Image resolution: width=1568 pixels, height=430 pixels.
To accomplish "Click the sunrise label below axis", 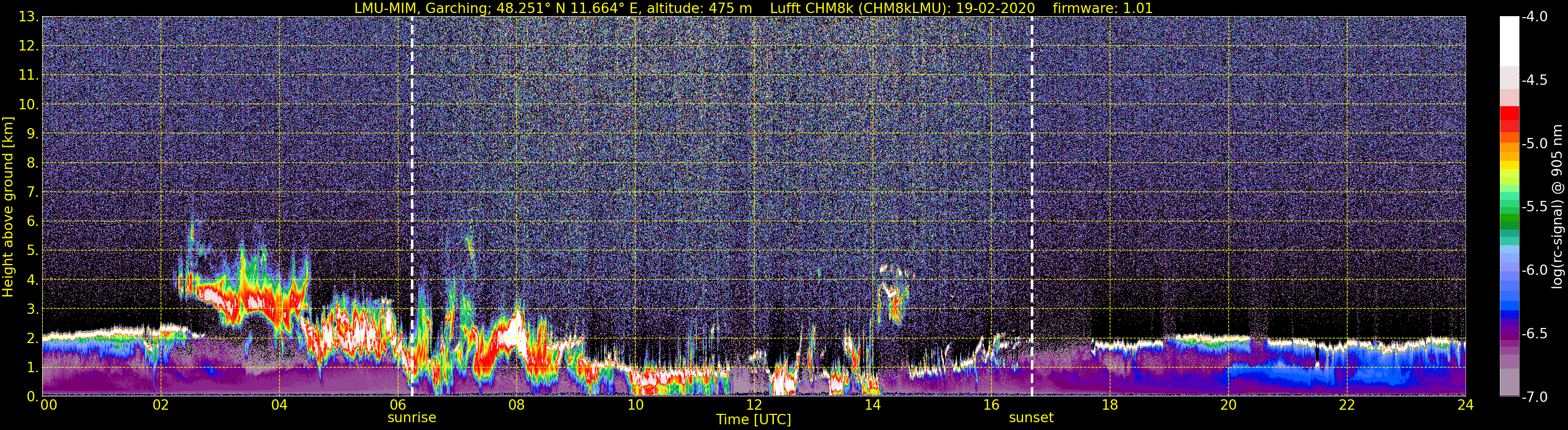I will tap(412, 418).
